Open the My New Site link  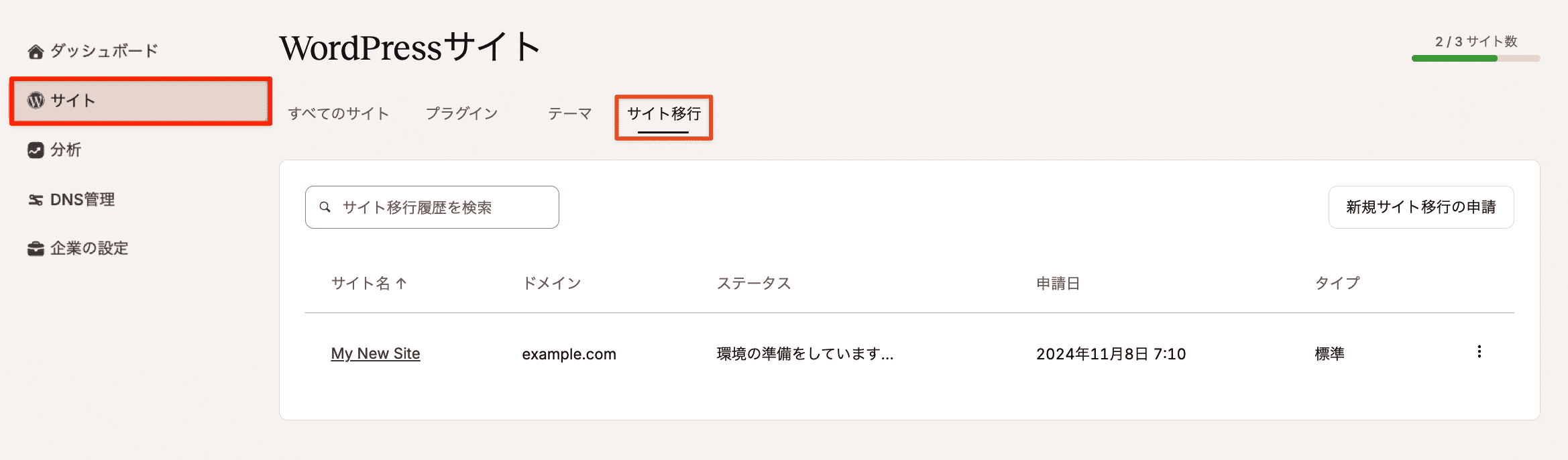pyautogui.click(x=376, y=353)
